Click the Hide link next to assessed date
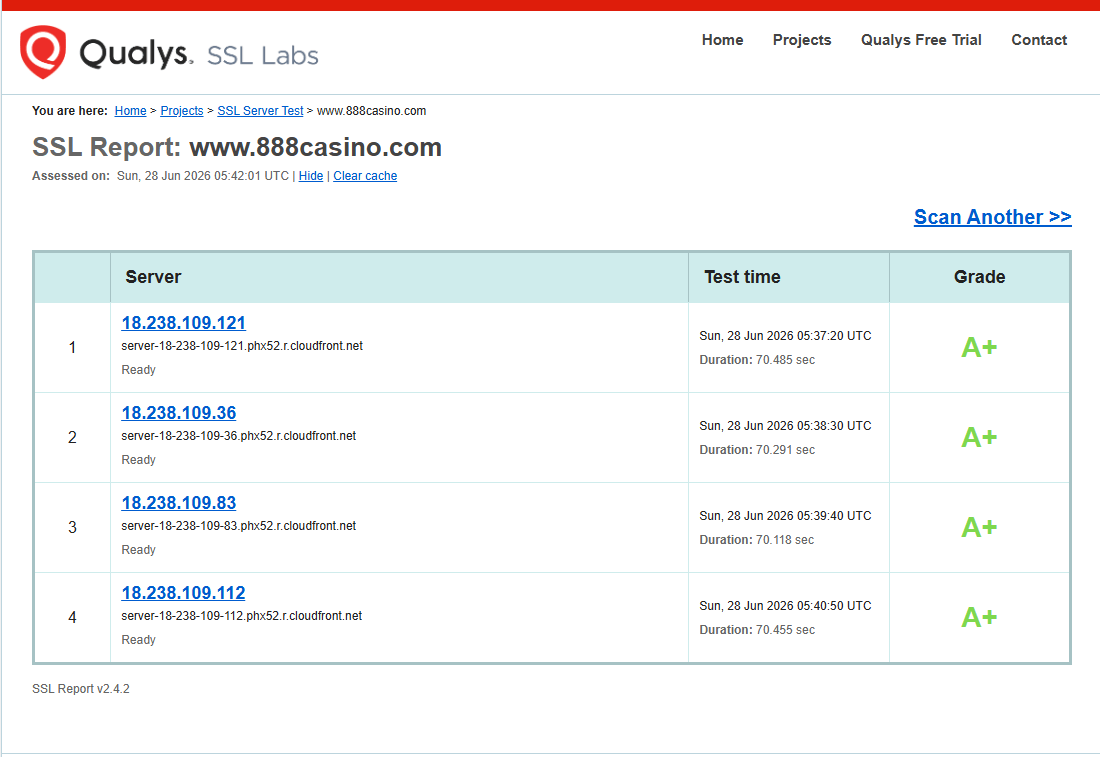 (311, 176)
